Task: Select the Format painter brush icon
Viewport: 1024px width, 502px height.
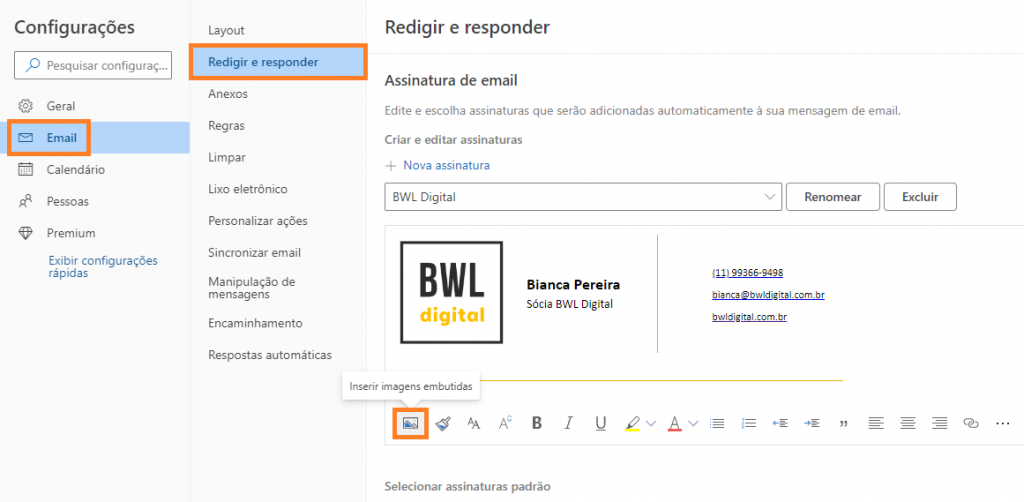Action: [443, 423]
